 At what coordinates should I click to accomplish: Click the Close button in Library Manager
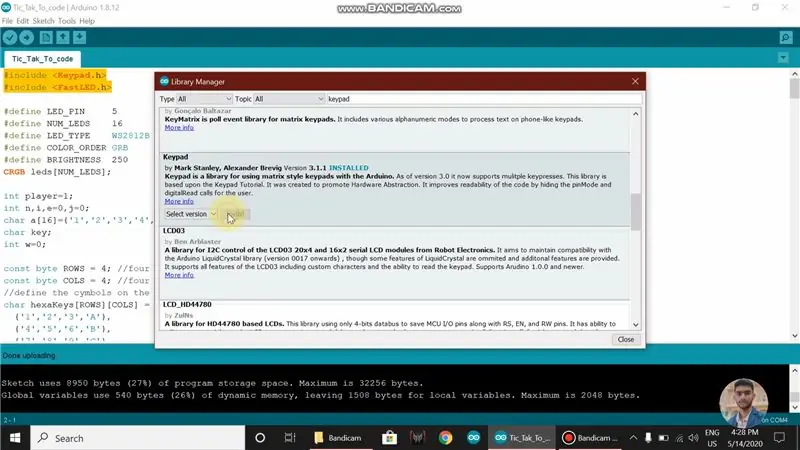tap(626, 339)
